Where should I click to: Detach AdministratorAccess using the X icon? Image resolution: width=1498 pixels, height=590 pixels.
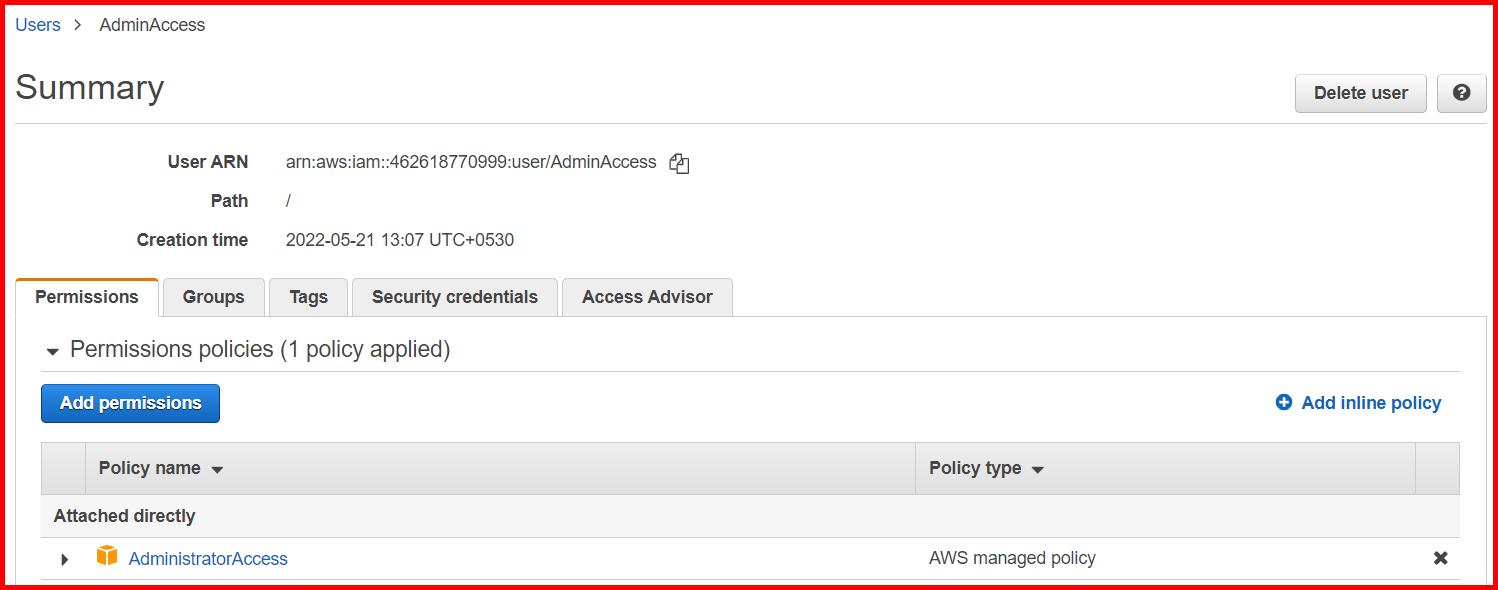click(x=1438, y=558)
